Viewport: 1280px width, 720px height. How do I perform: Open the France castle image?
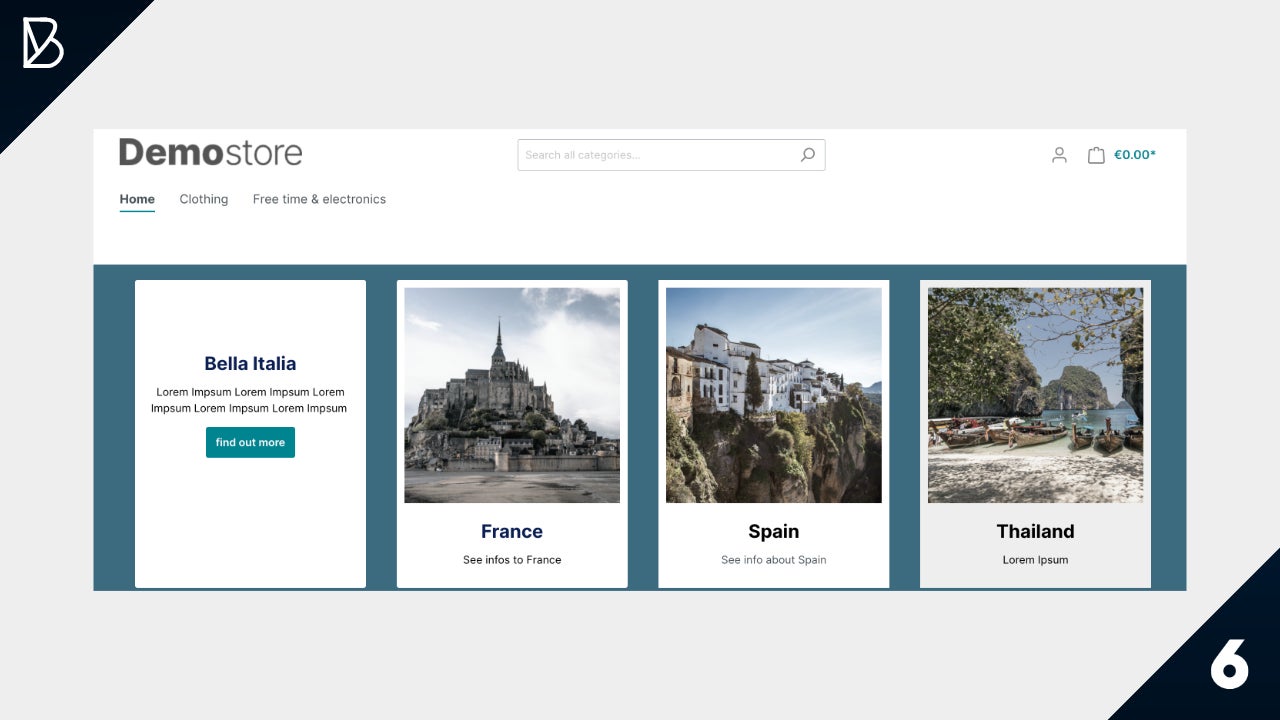[x=512, y=395]
